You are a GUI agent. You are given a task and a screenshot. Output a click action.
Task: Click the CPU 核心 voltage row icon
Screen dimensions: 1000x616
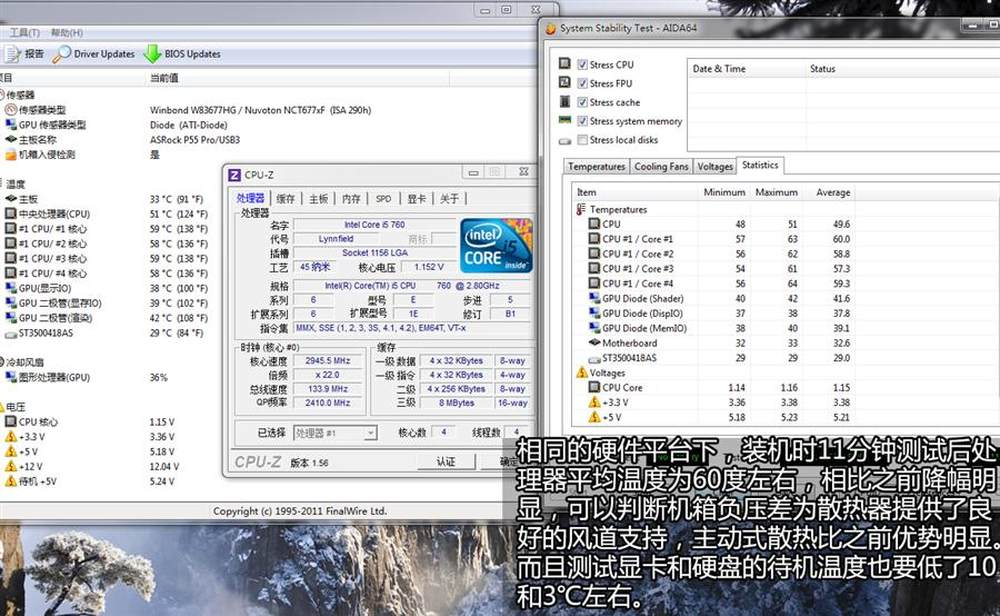[11, 422]
